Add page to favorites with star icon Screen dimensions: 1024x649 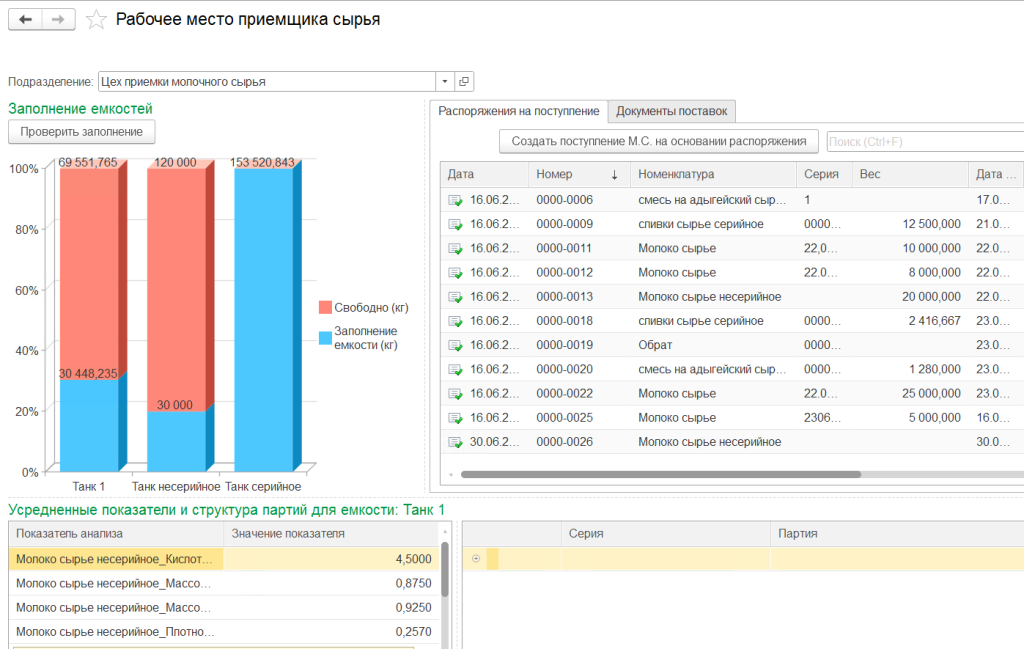coord(96,20)
